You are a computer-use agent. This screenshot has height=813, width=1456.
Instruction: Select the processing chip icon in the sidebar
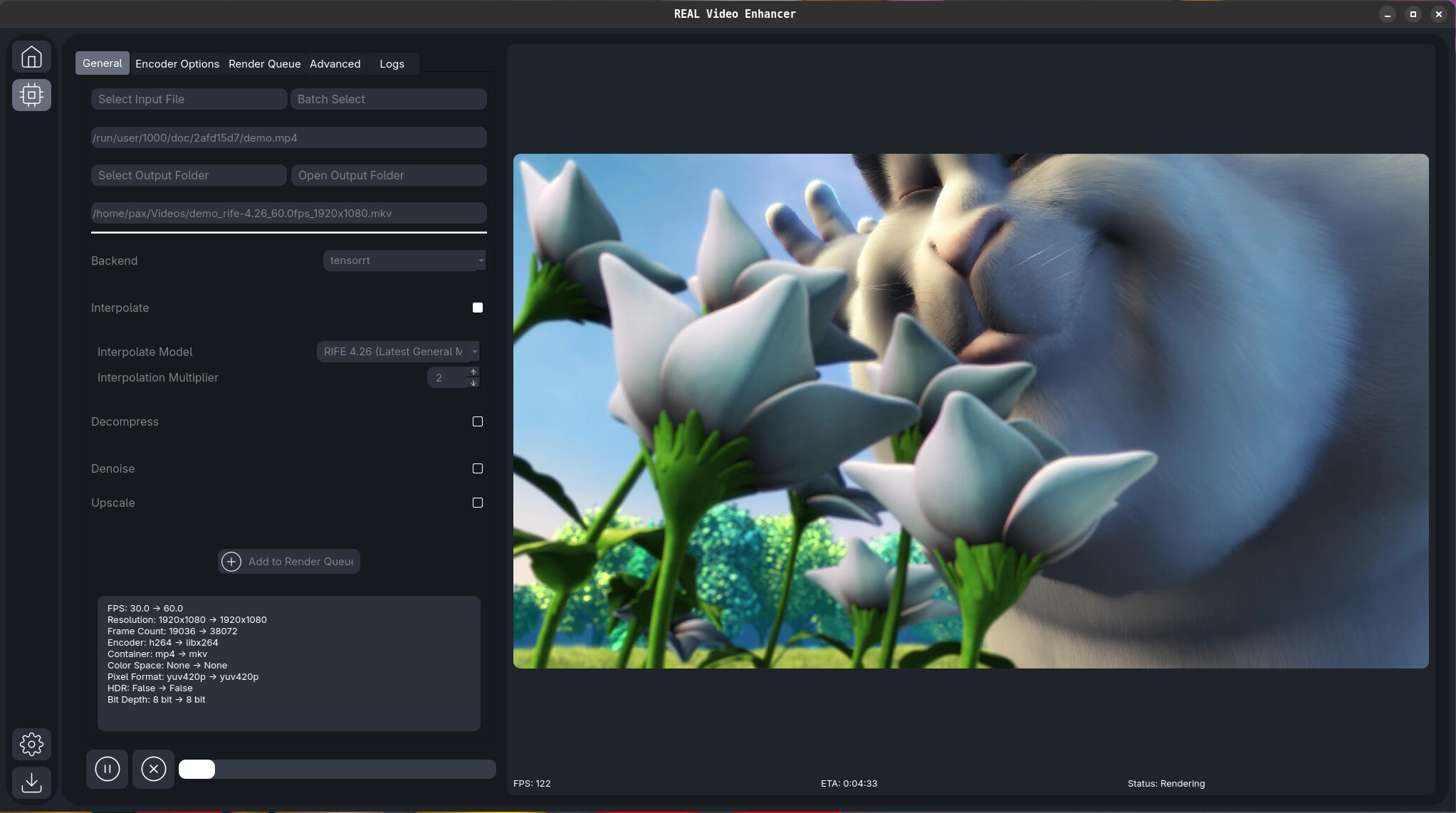[31, 95]
